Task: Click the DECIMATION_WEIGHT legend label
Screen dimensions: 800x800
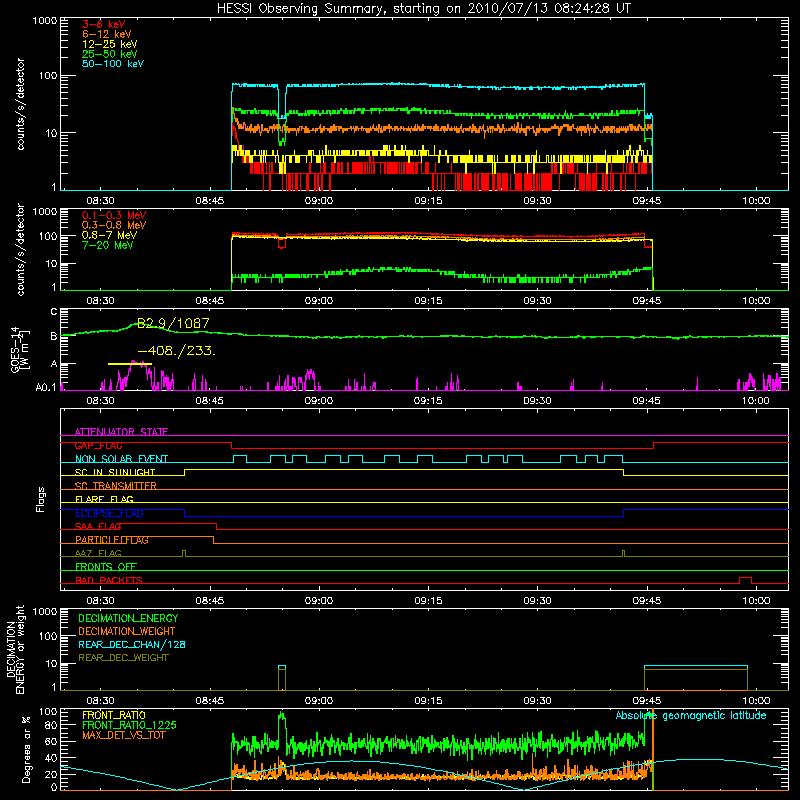Action: click(x=127, y=631)
